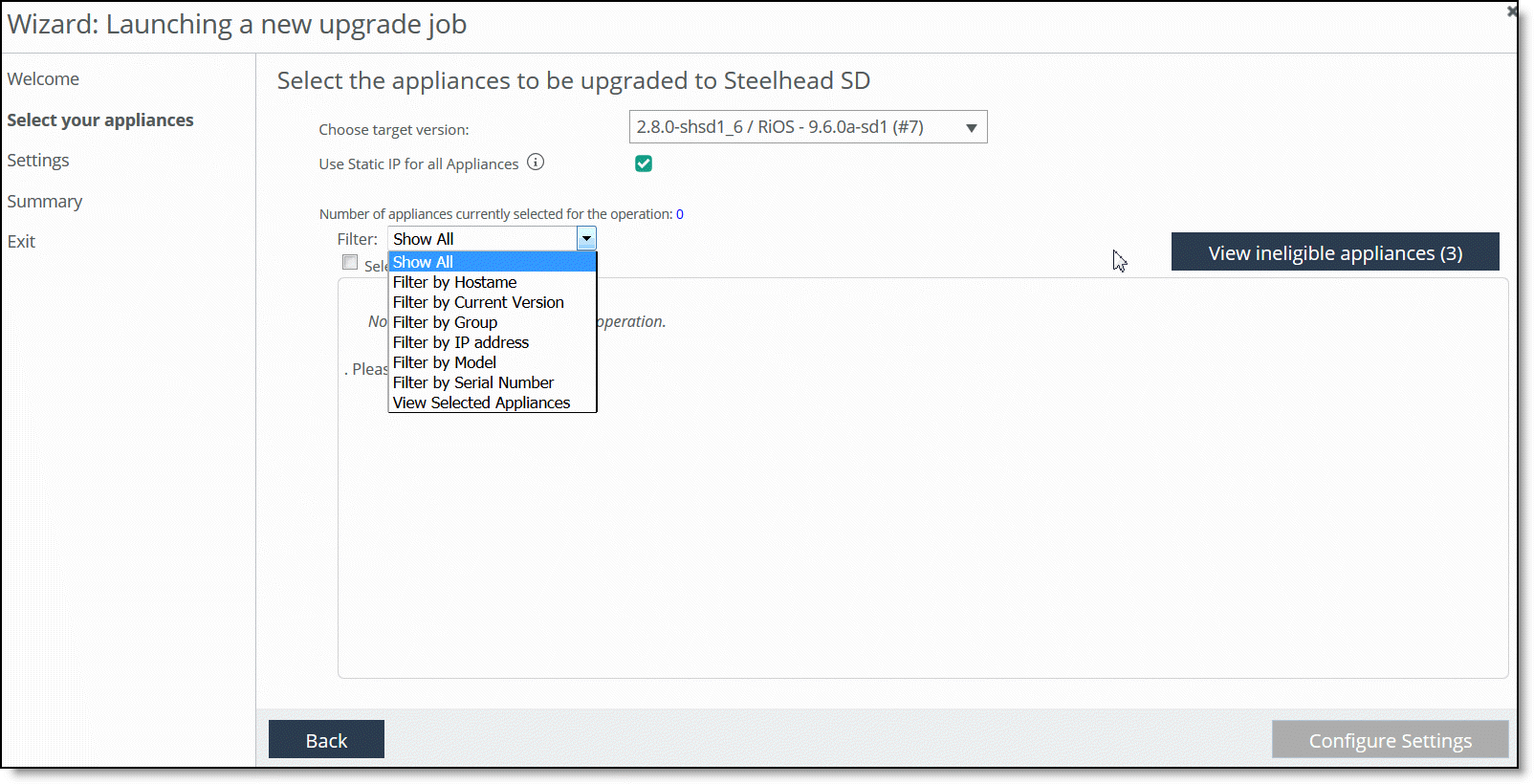Click the Choose target version label
The height and width of the screenshot is (784, 1534).
[x=394, y=130]
